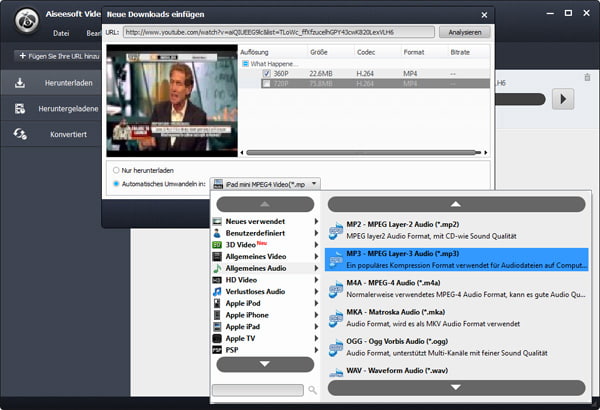Click the Heruntergeladene list icon
600x410 pixels.
click(x=20, y=109)
